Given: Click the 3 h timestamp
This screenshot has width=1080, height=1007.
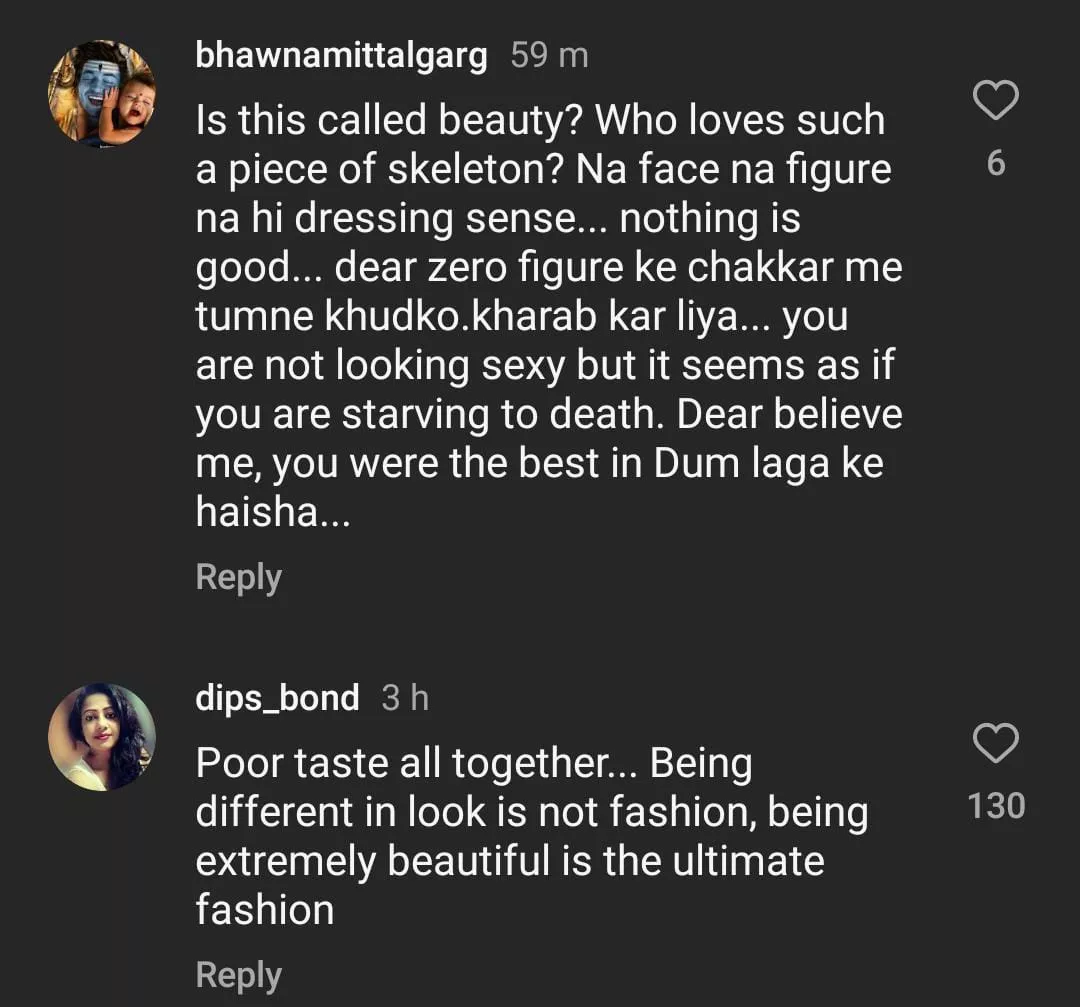Looking at the screenshot, I should (x=405, y=698).
